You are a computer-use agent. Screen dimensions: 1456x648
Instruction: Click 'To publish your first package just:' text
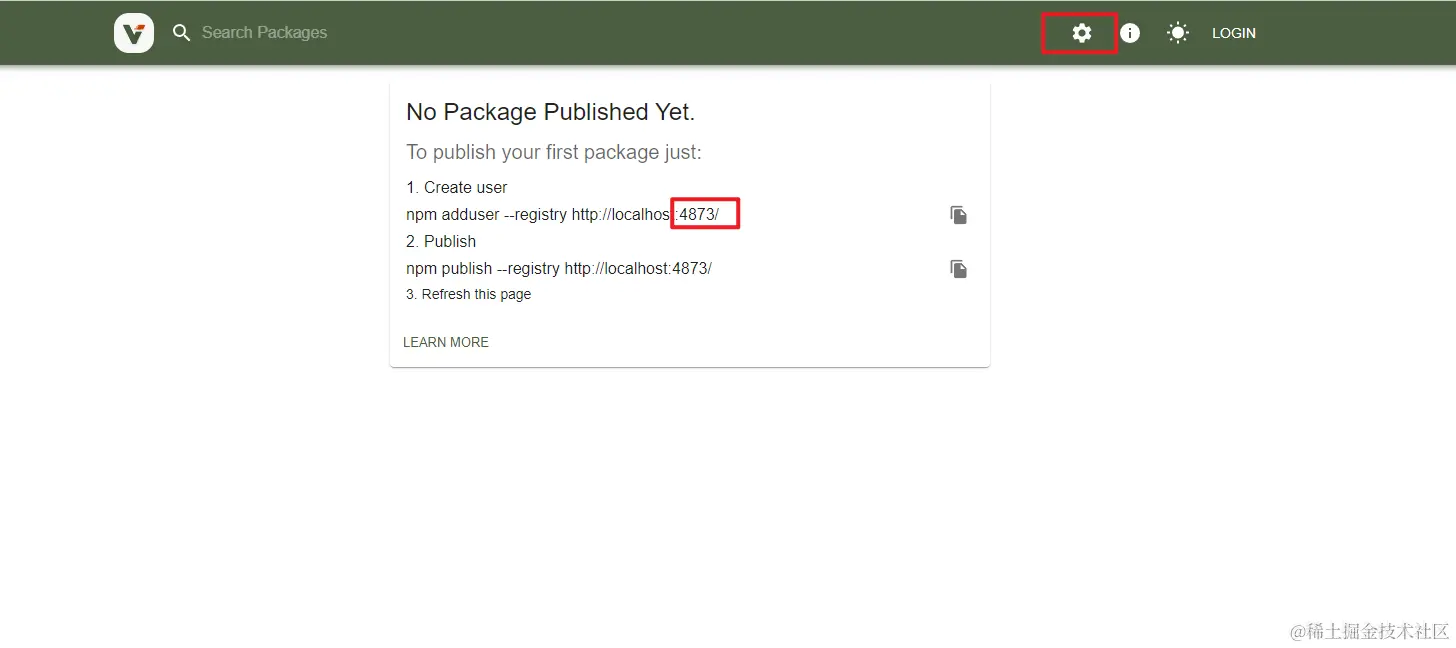click(x=554, y=152)
